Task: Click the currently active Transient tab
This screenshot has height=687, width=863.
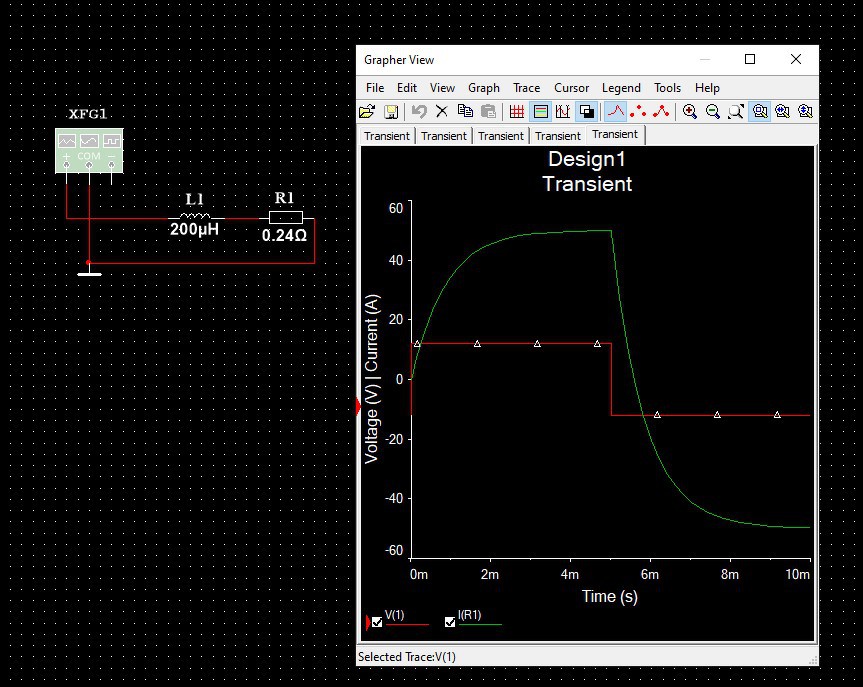Action: click(615, 134)
